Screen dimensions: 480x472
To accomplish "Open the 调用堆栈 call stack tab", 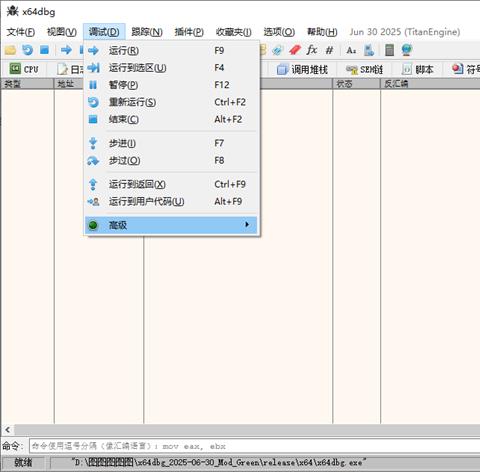I will point(302,69).
